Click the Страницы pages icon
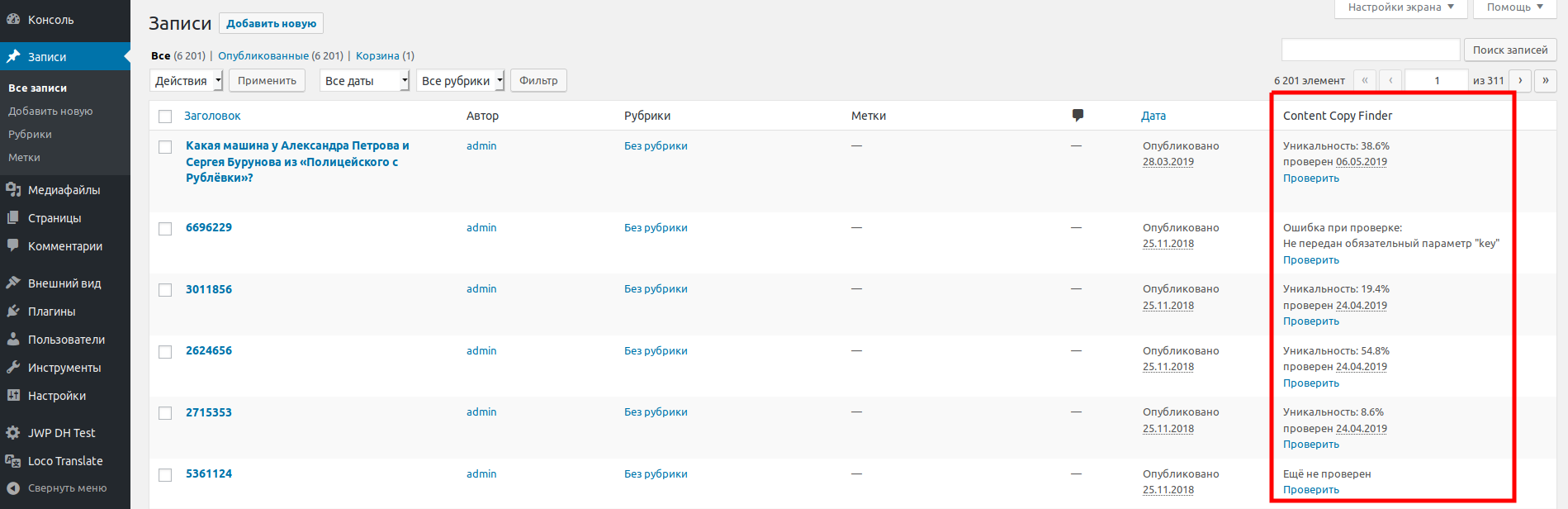This screenshot has height=509, width=1568. [13, 218]
